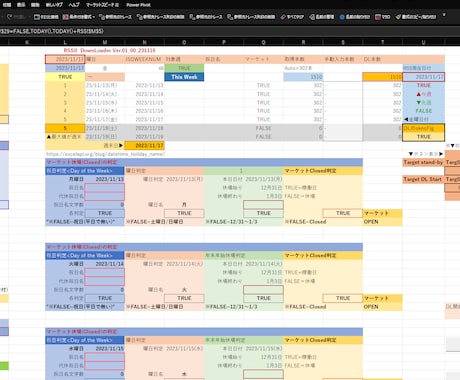Screen dimensions: 460x380
Task: Click the ◀金曜日付 cell
Action: [x=423, y=119]
